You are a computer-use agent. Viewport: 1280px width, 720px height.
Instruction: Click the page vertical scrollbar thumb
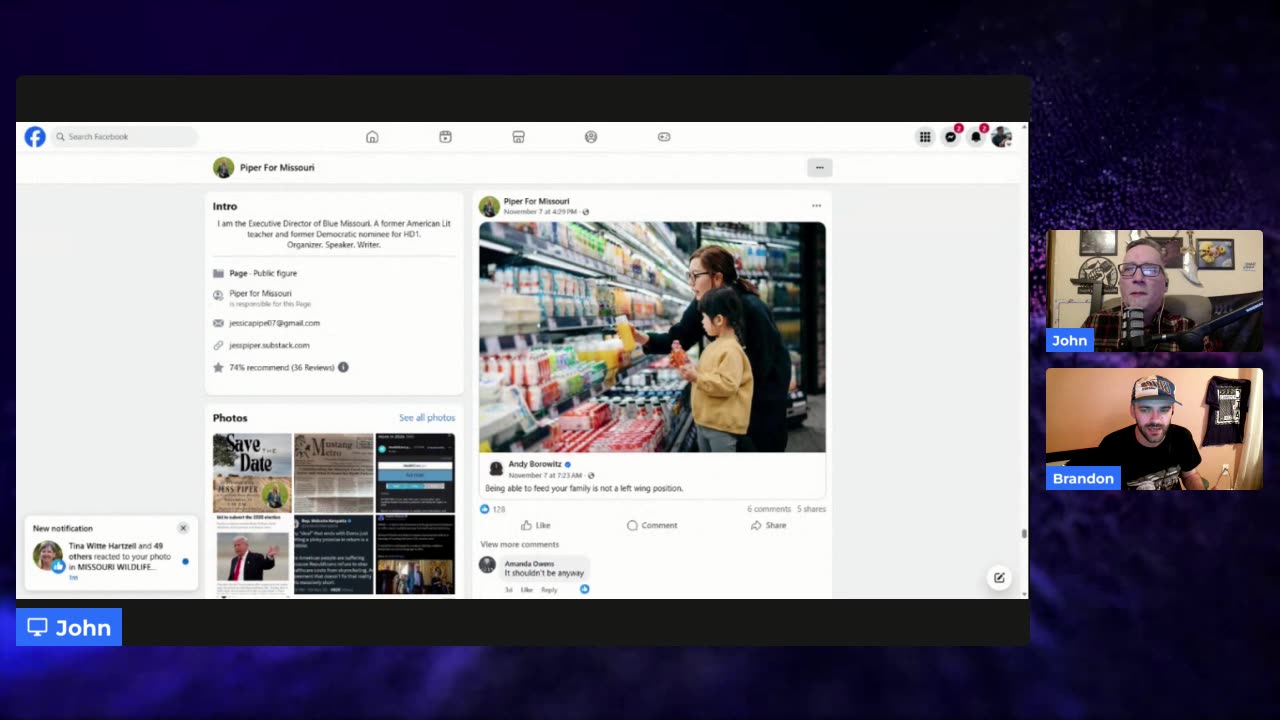point(1024,534)
